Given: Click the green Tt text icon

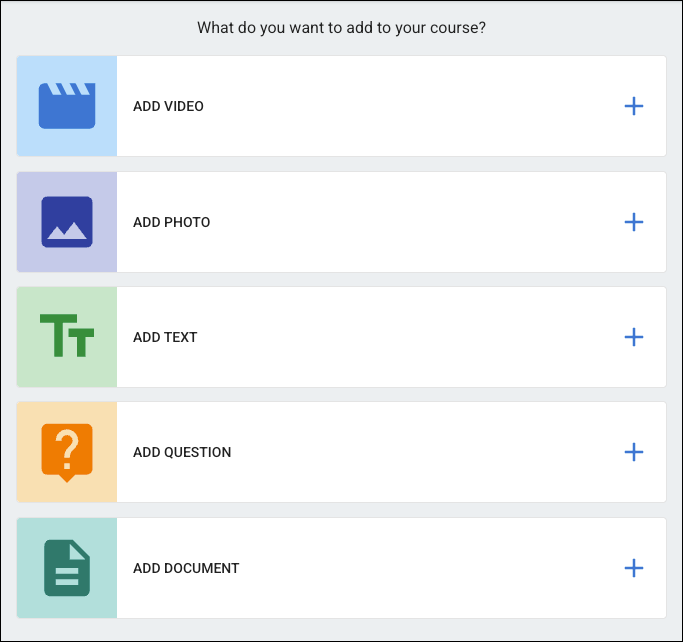Looking at the screenshot, I should pyautogui.click(x=67, y=336).
